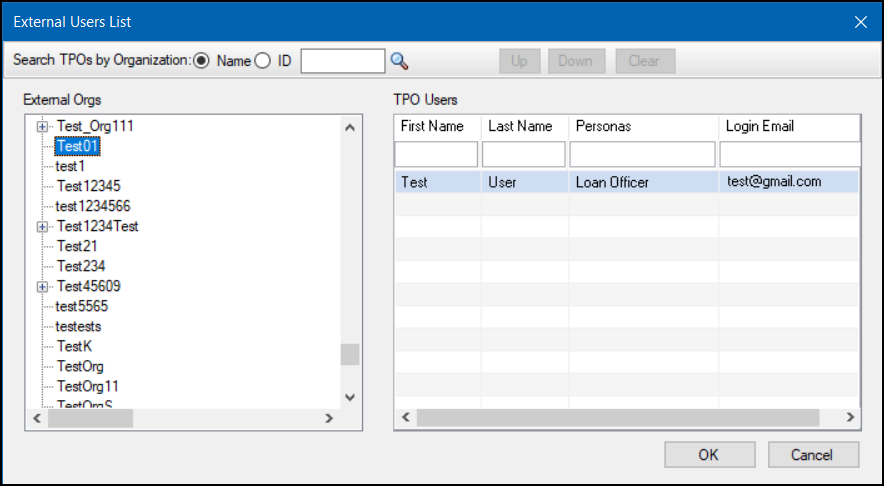The height and width of the screenshot is (486, 884).
Task: Click the First Name filter field
Action: [x=436, y=154]
